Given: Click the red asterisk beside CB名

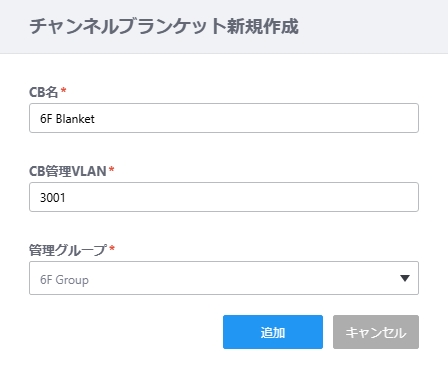Looking at the screenshot, I should click(63, 90).
